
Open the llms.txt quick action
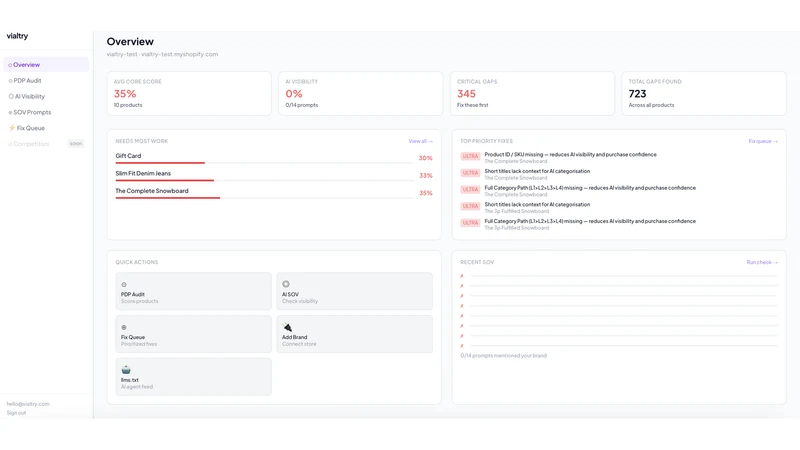pyautogui.click(x=193, y=377)
